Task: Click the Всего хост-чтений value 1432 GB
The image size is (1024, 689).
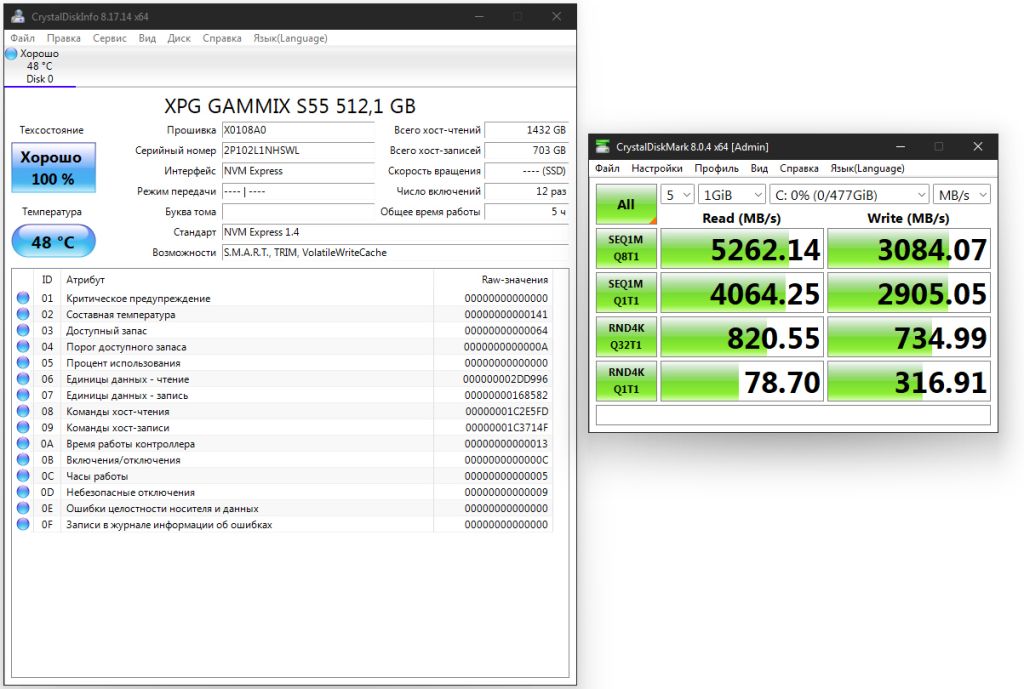Action: tap(526, 130)
